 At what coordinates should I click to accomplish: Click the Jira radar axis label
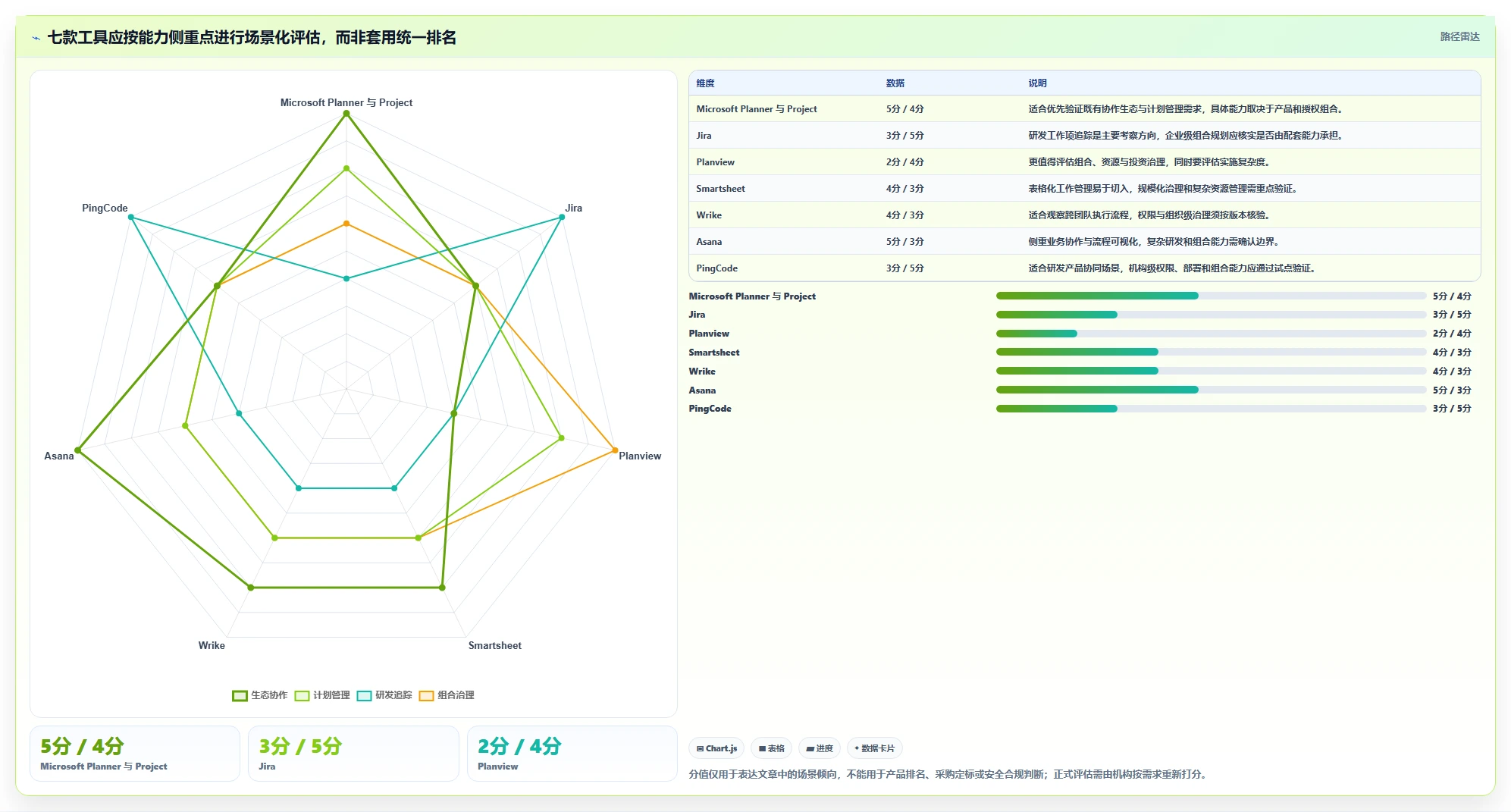pyautogui.click(x=573, y=208)
